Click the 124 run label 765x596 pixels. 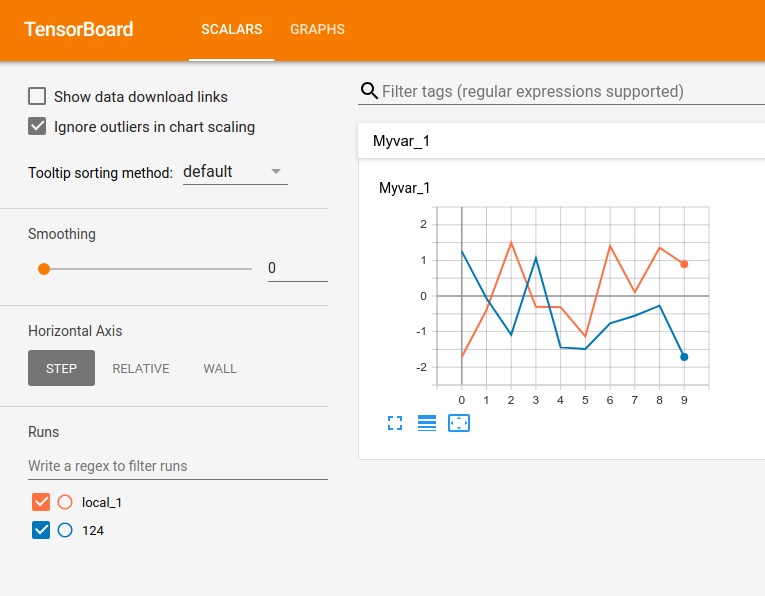[93, 531]
